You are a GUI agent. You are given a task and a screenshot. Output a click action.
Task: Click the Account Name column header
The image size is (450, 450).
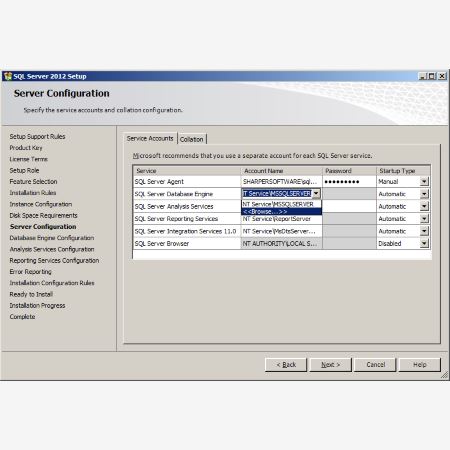coord(282,171)
